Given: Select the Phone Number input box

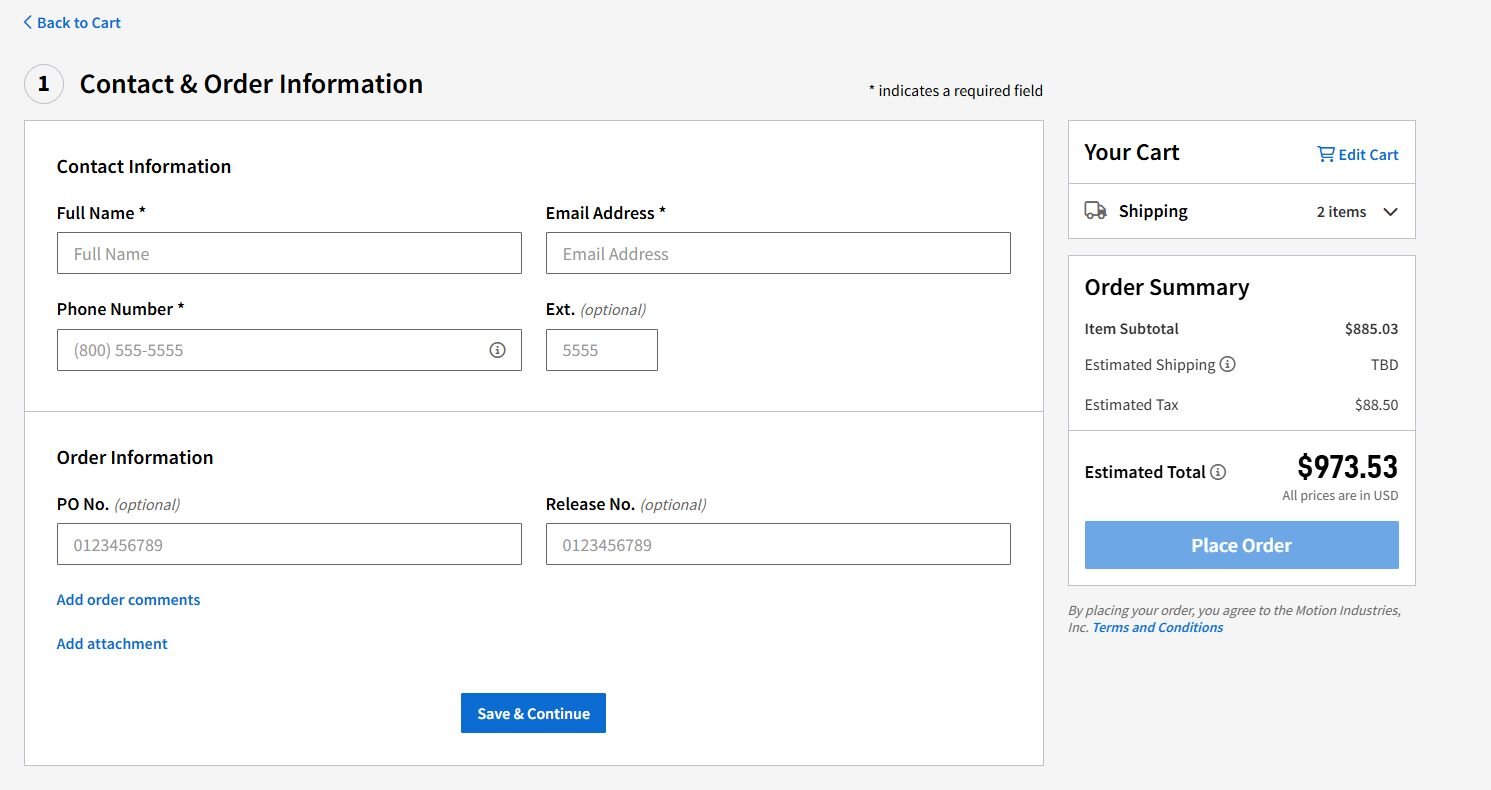Looking at the screenshot, I should 270,350.
